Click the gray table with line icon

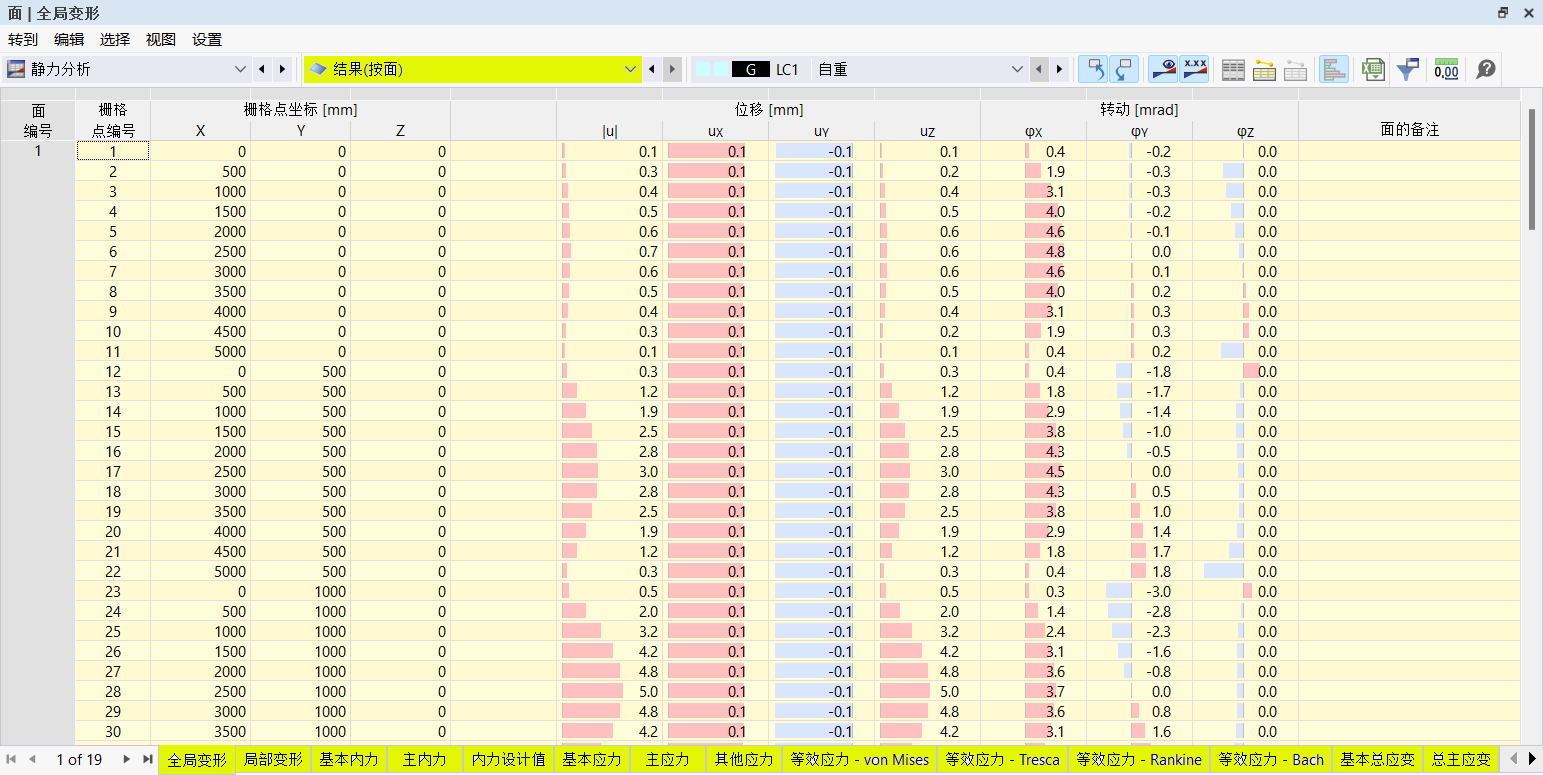[1295, 69]
